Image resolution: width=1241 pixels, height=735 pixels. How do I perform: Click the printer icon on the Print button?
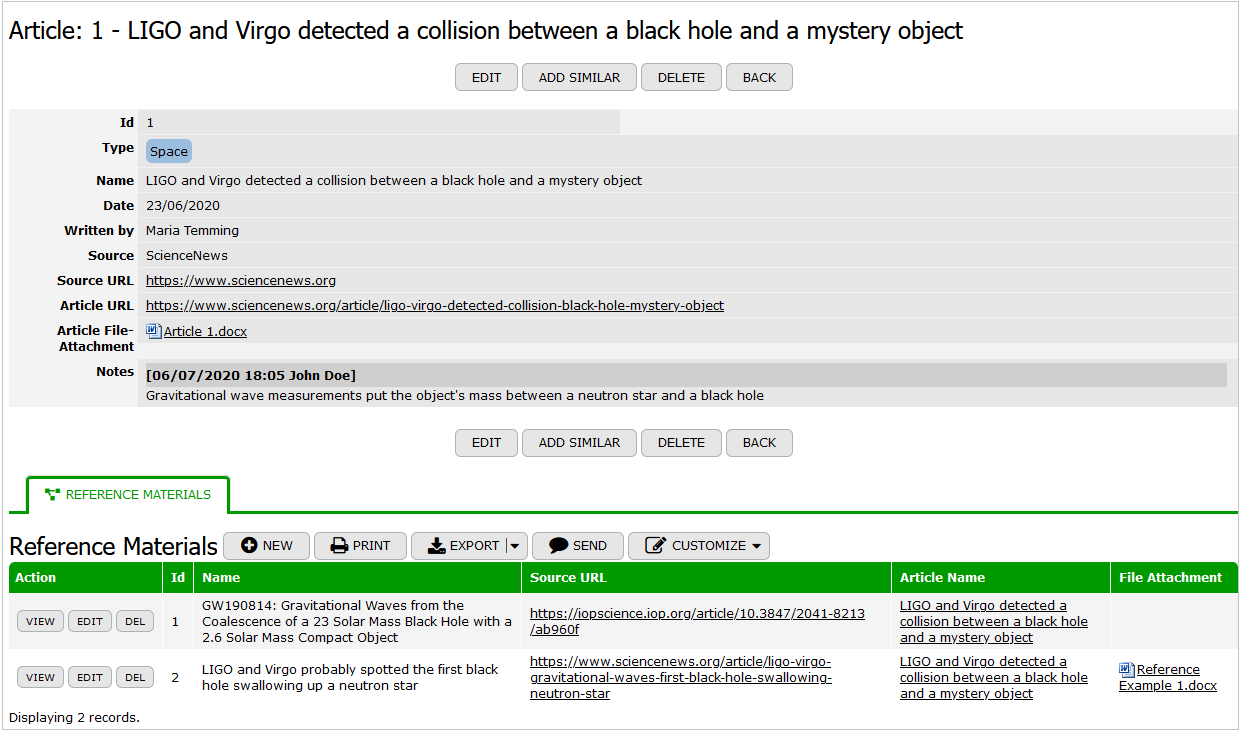pos(339,545)
